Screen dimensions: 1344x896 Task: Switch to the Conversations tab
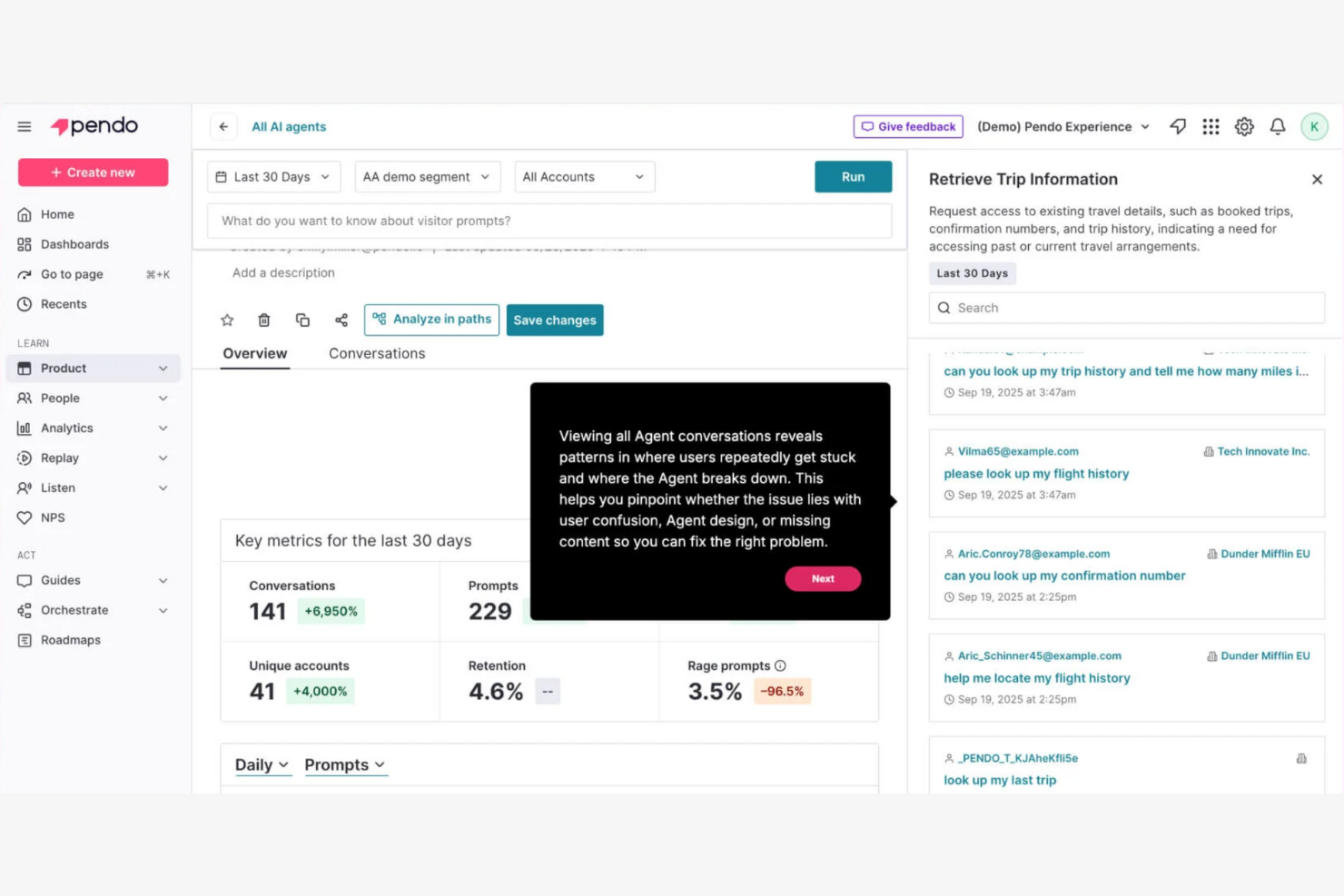377,354
